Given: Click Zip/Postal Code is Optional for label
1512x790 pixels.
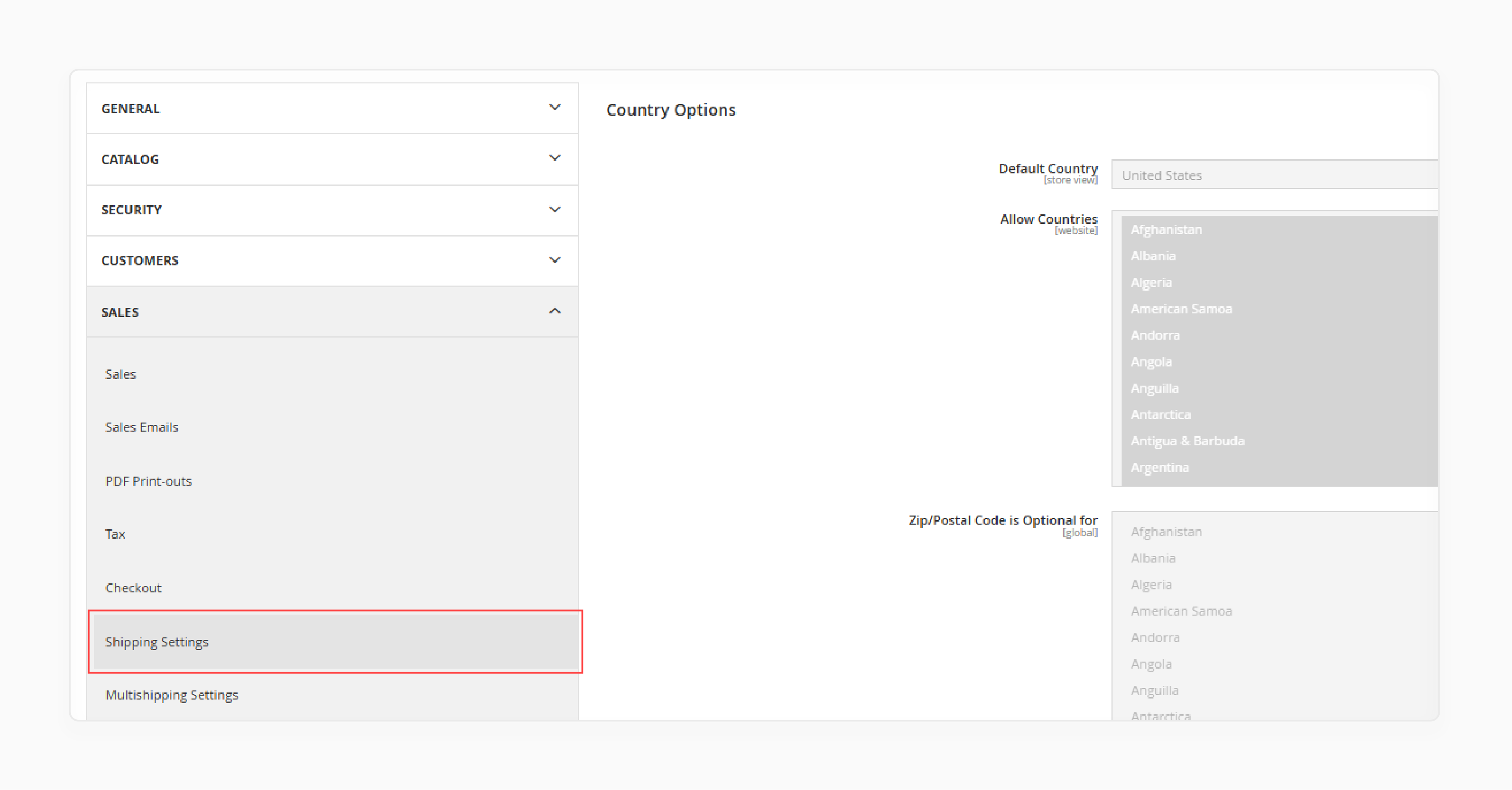Looking at the screenshot, I should pos(1003,520).
